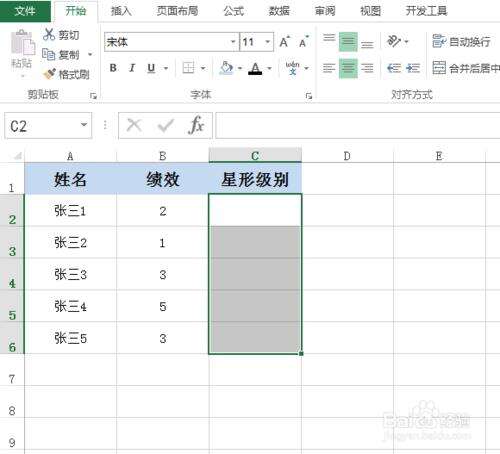
Task: Select the Format Painter brush
Action: pos(50,74)
